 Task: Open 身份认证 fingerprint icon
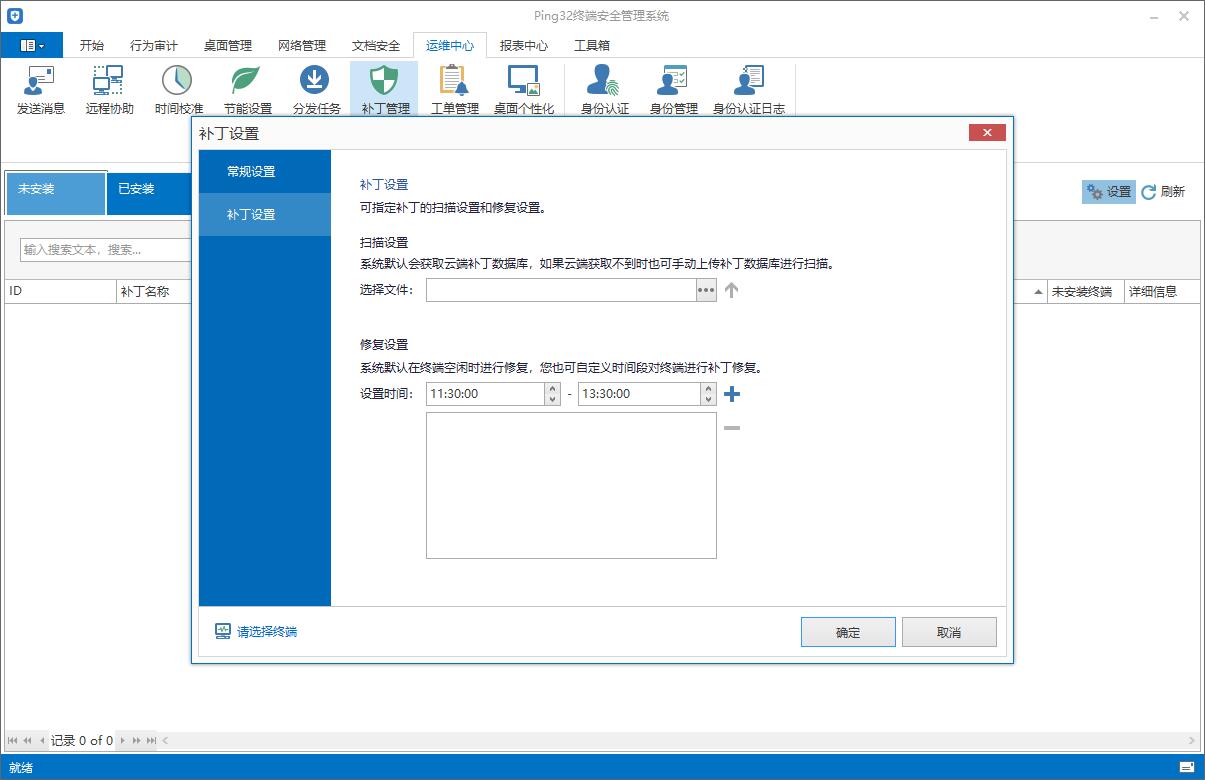604,89
